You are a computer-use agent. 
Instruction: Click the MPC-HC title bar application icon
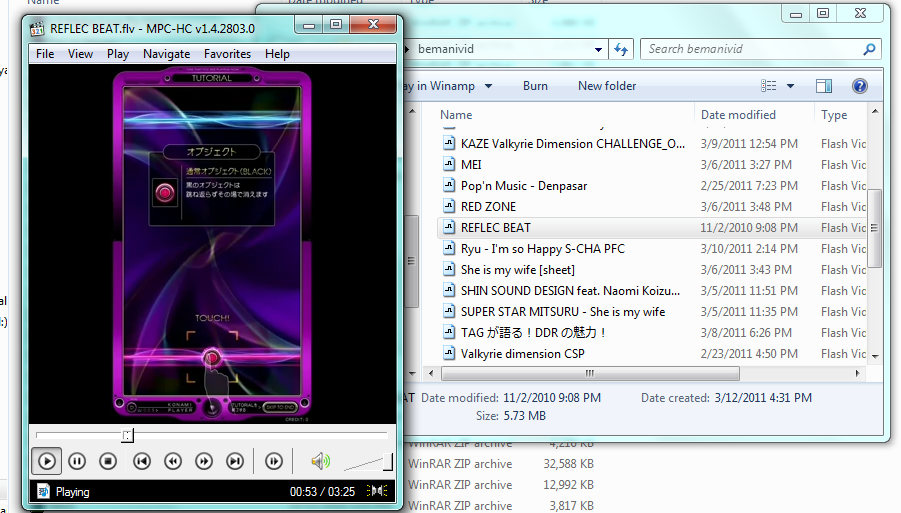(x=37, y=29)
